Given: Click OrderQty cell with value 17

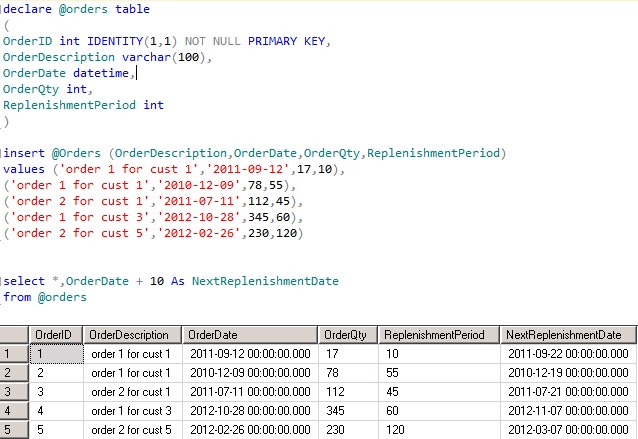Looking at the screenshot, I should (x=348, y=354).
